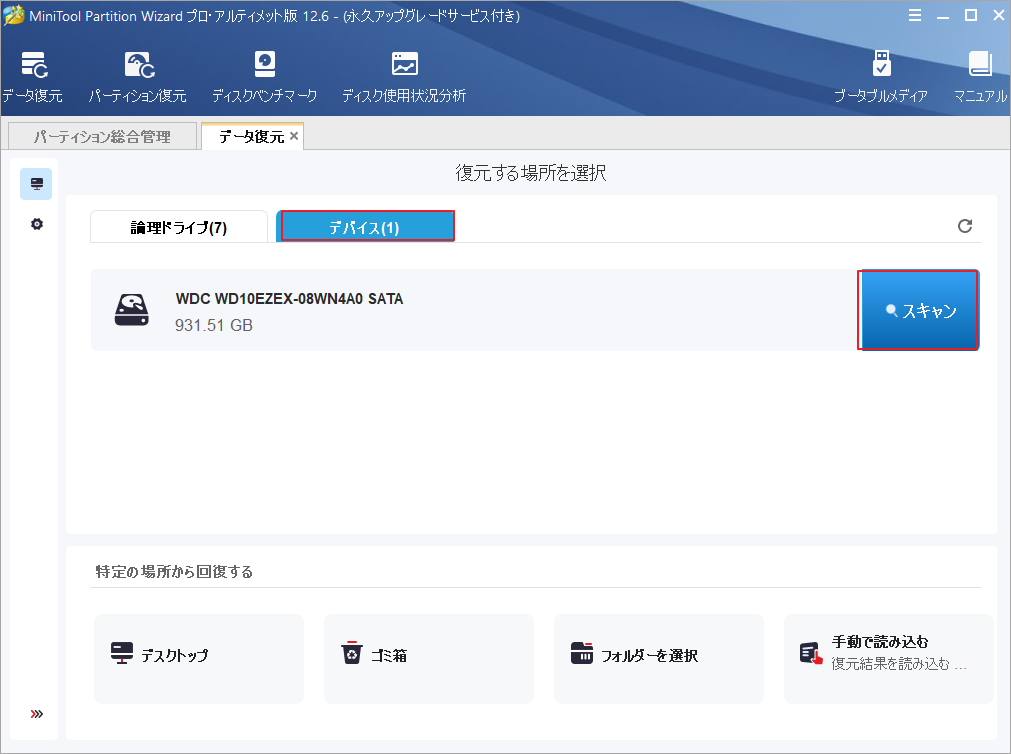Recover from ゴミ箱 location
This screenshot has width=1011, height=754.
coord(429,659)
